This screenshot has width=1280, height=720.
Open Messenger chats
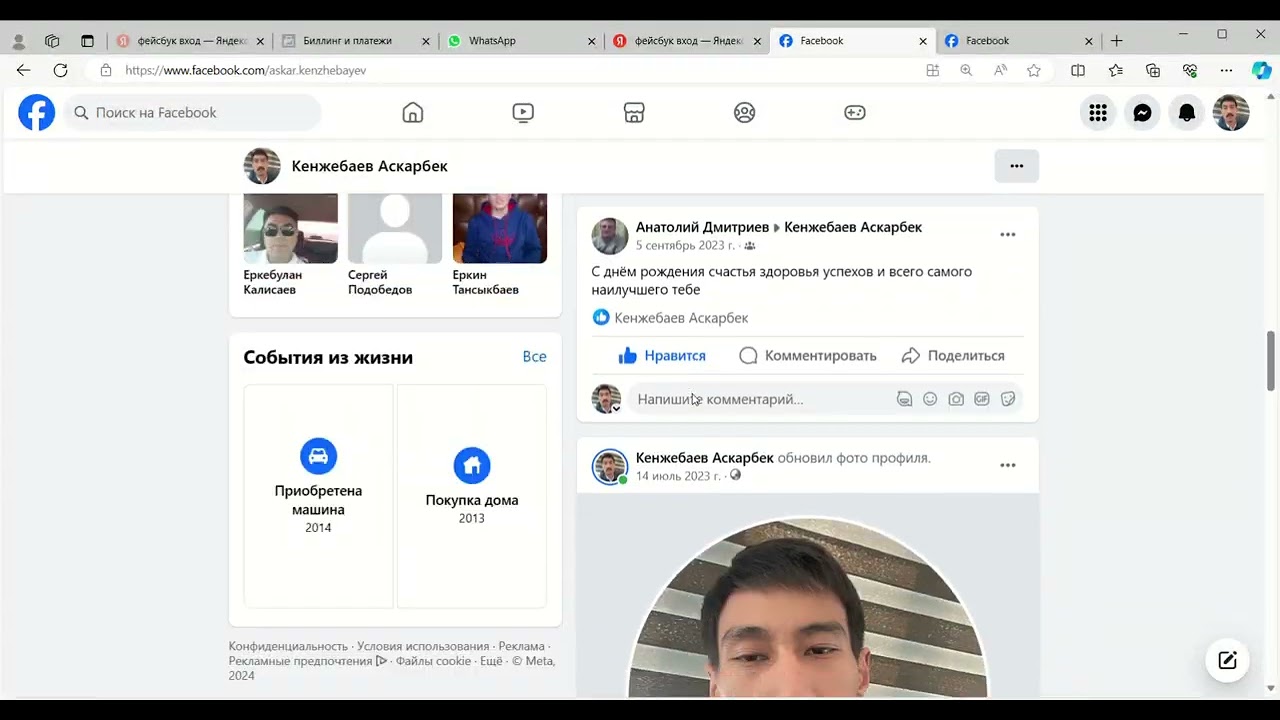pyautogui.click(x=1142, y=113)
